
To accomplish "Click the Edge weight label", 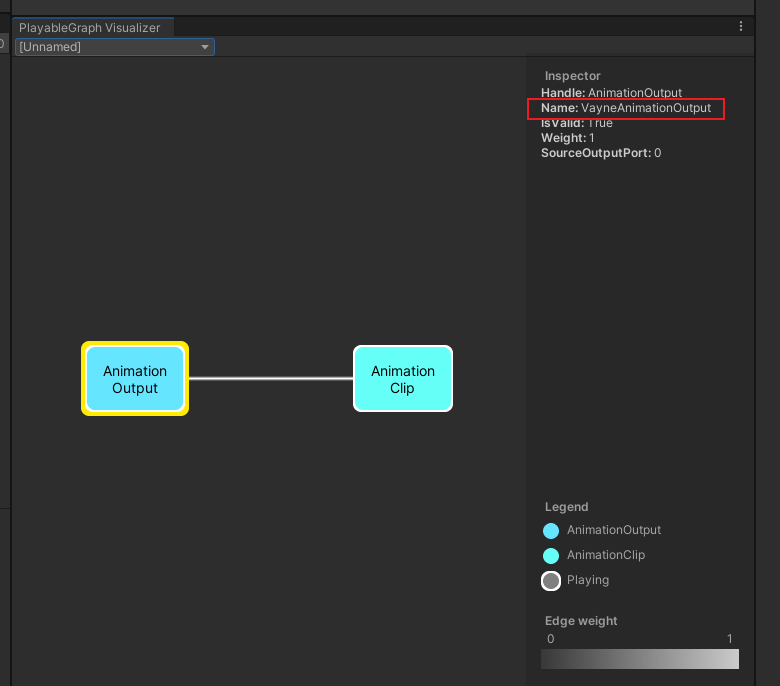I will pos(581,621).
